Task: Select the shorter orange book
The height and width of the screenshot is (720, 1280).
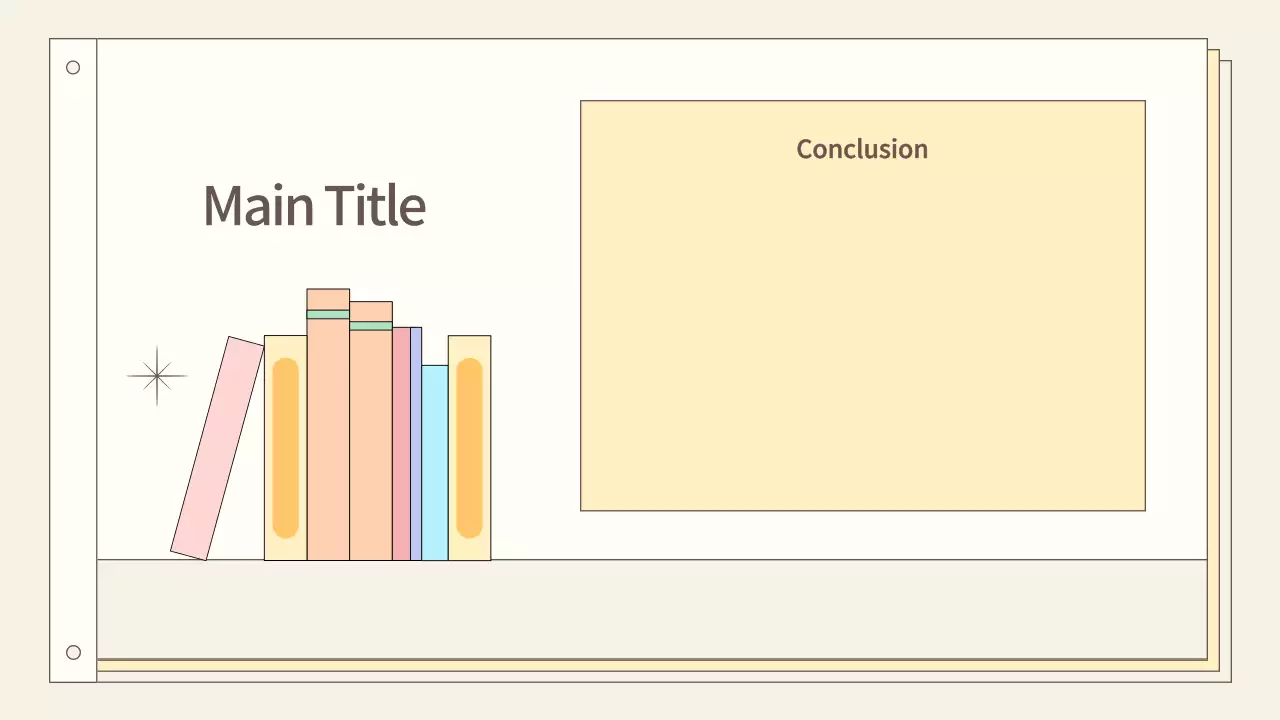Action: [371, 445]
